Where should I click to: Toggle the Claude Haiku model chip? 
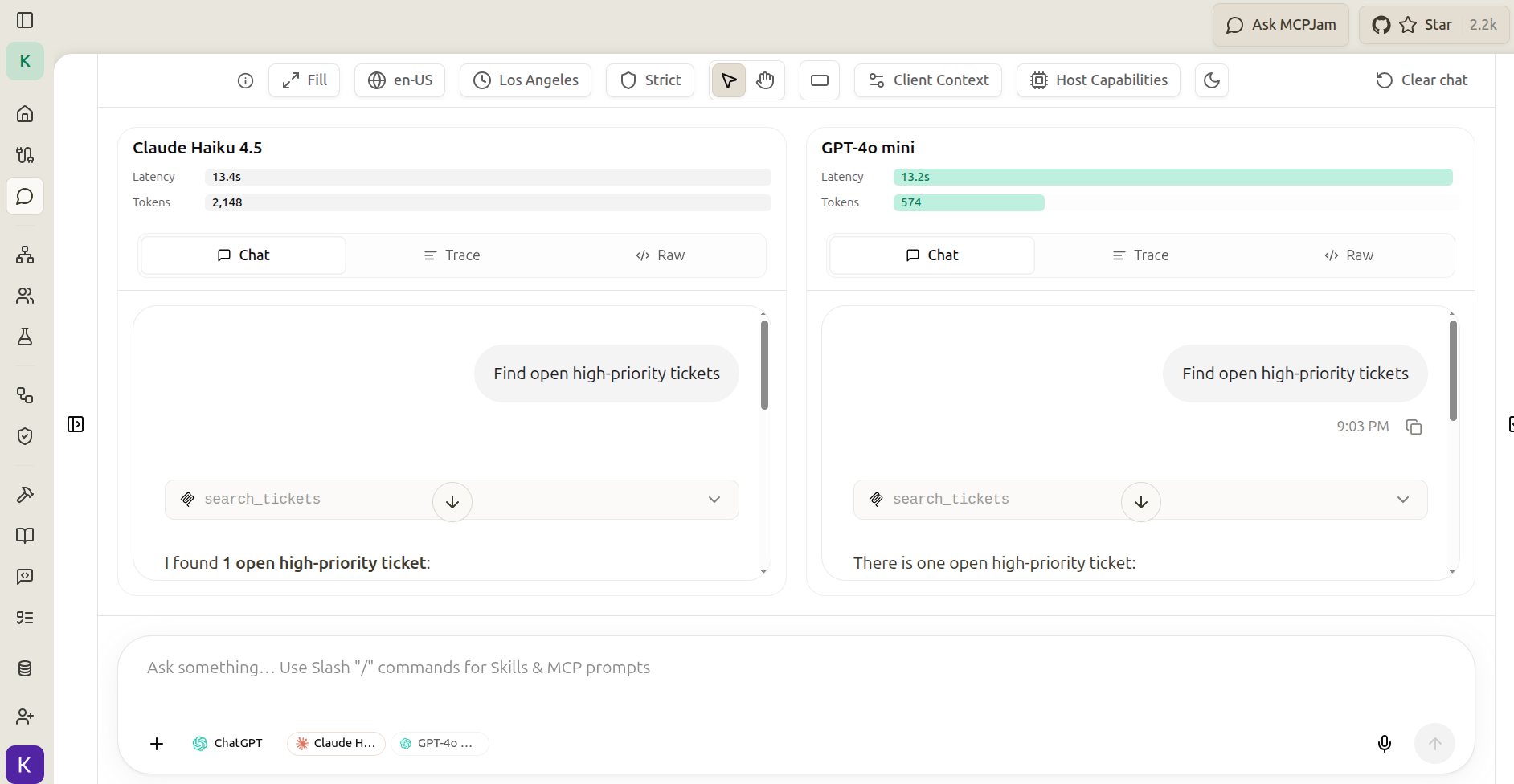coord(336,743)
